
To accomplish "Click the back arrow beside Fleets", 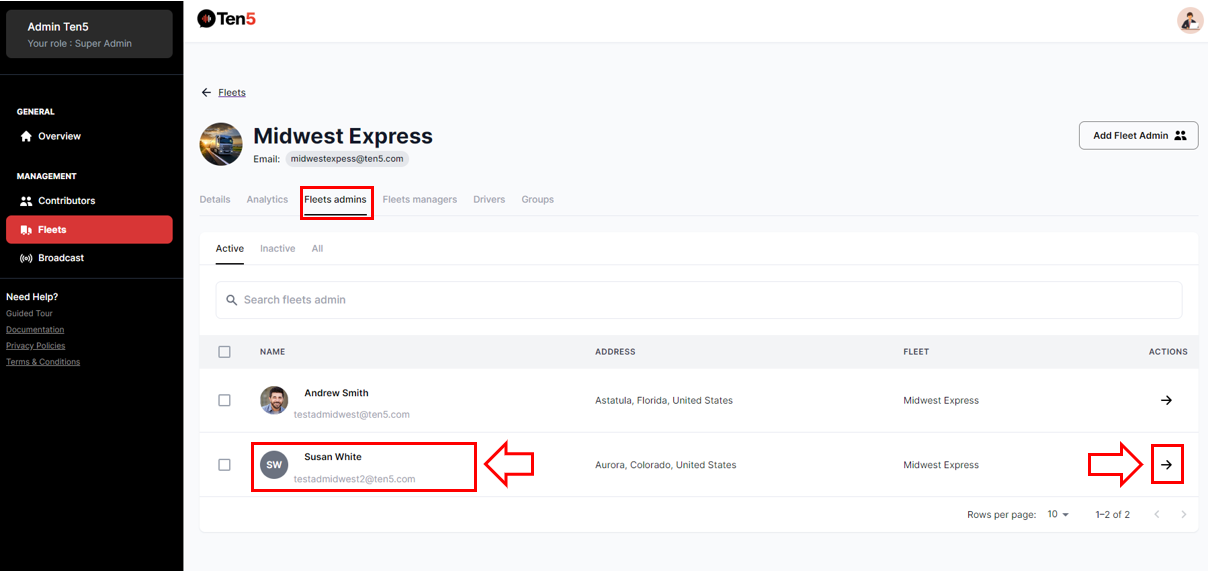I will [206, 93].
